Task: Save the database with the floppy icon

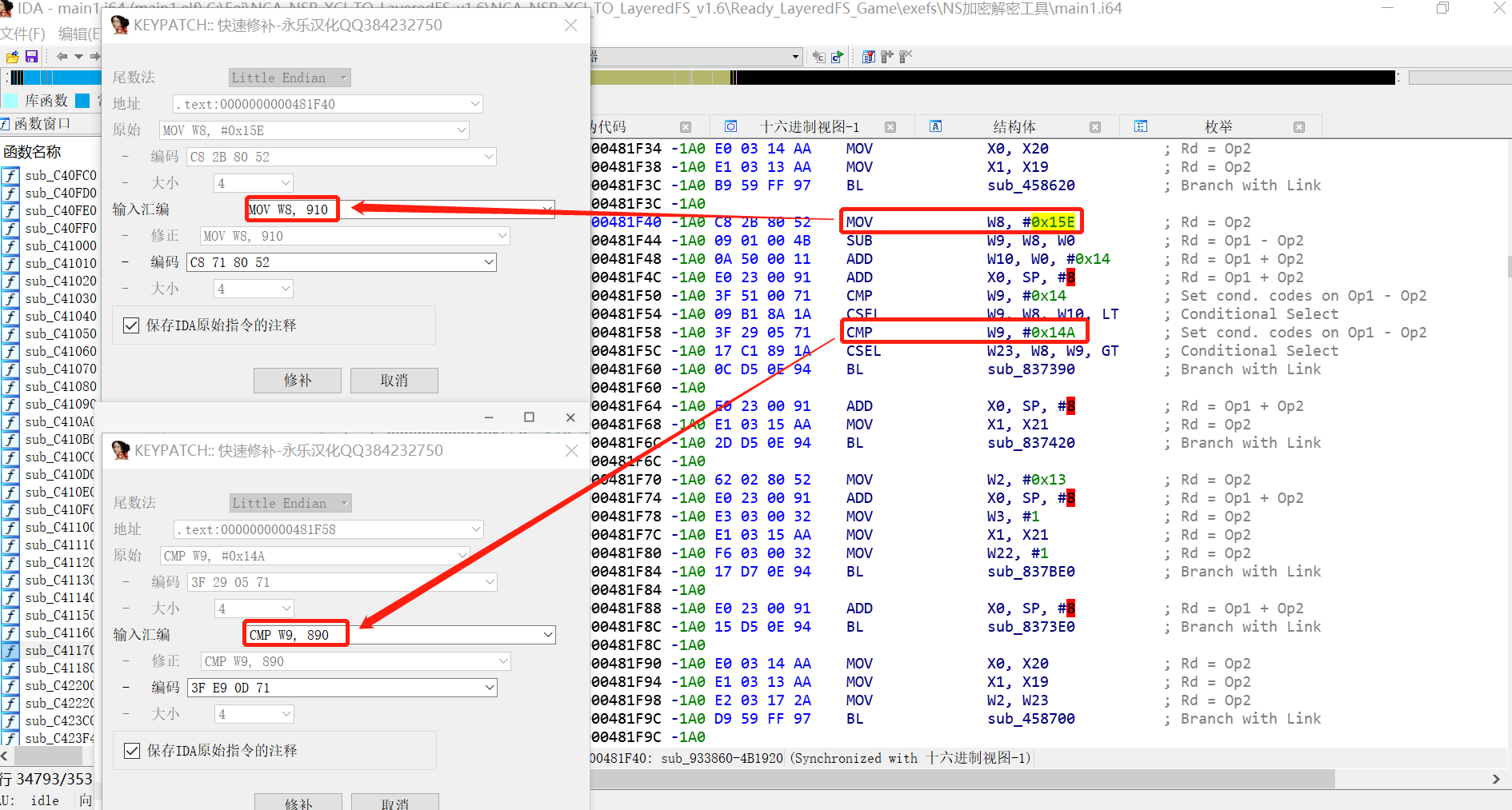Action: [x=32, y=57]
